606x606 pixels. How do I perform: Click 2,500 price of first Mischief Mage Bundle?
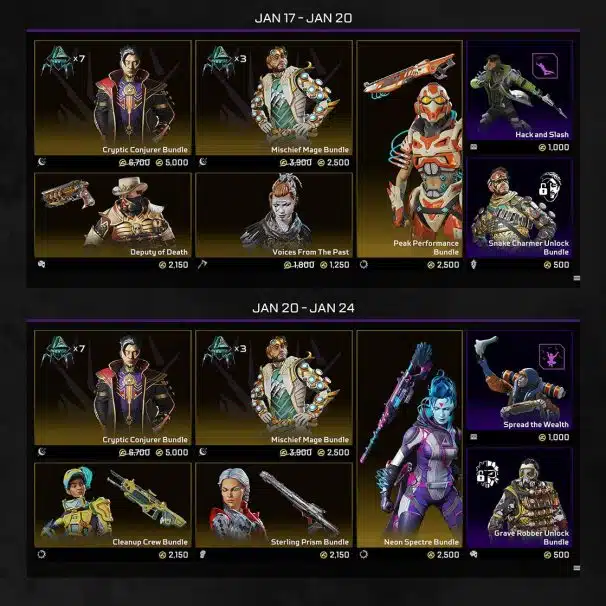(333, 163)
